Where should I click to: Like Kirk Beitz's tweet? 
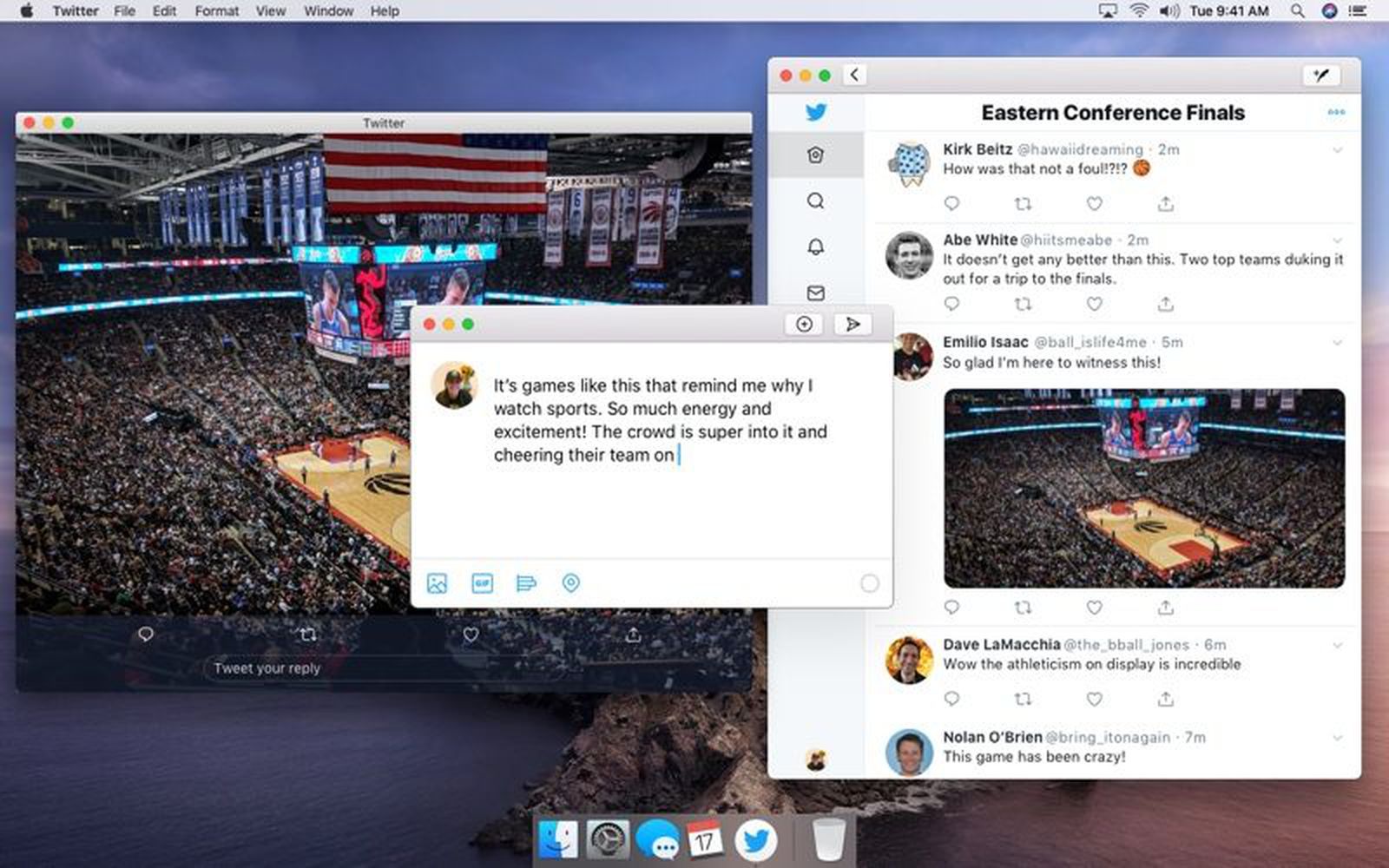pyautogui.click(x=1094, y=203)
